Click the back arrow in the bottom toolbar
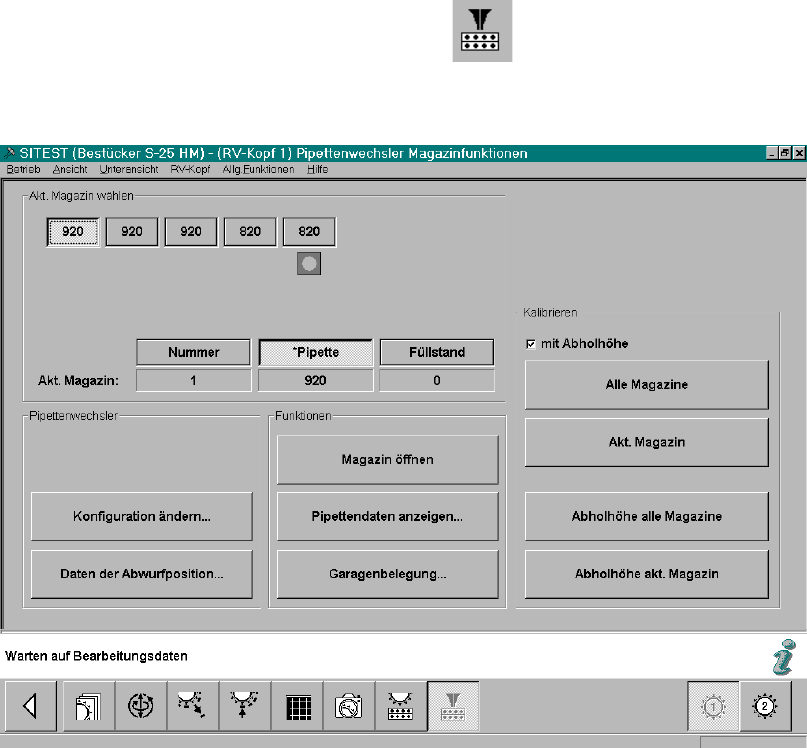The image size is (807, 748). click(x=31, y=706)
